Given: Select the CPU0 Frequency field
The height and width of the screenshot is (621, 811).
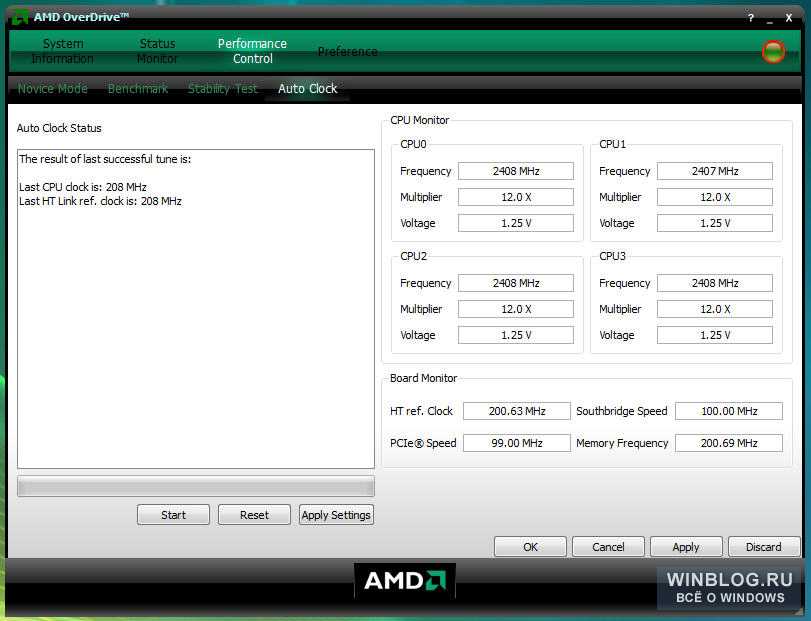Looking at the screenshot, I should [x=516, y=171].
